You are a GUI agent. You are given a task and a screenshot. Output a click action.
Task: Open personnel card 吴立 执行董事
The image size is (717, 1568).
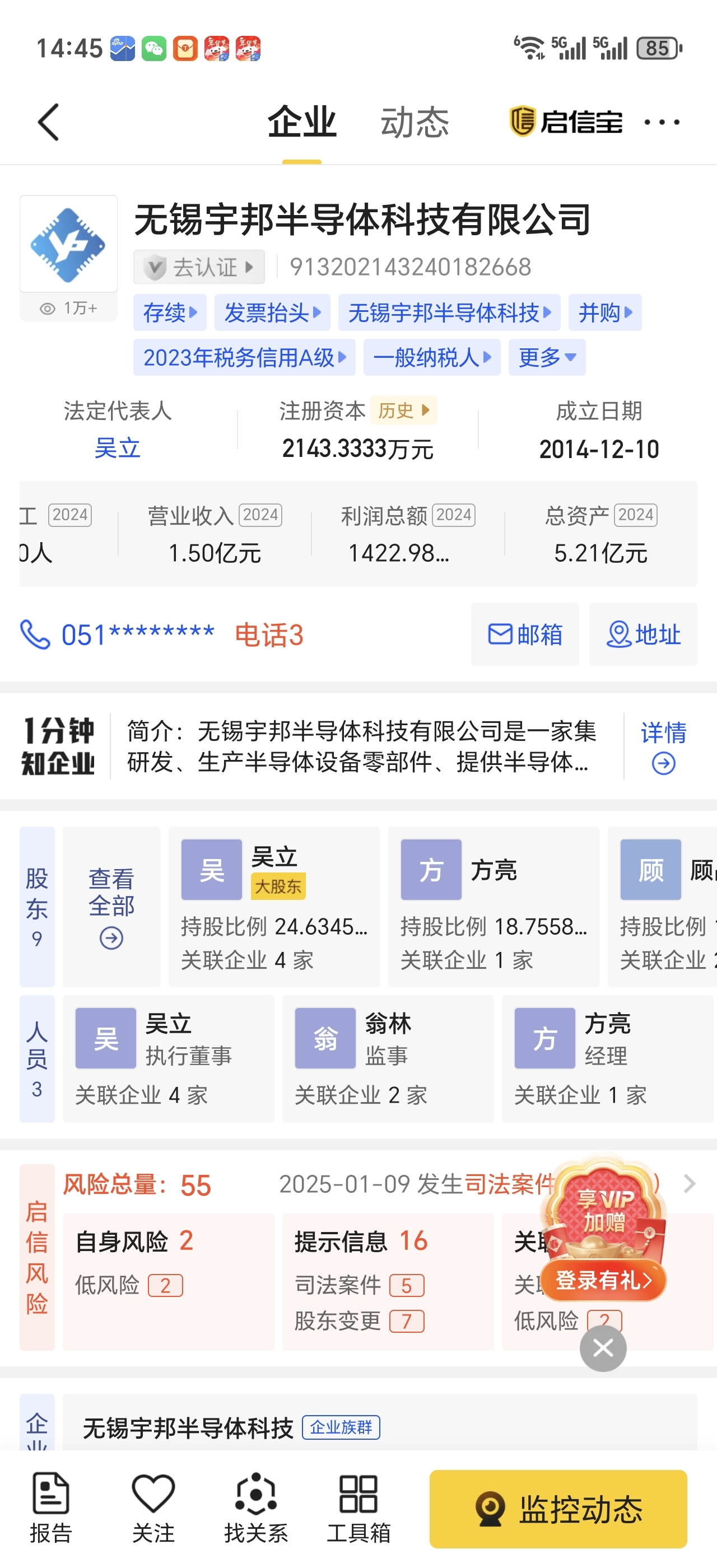click(169, 1058)
